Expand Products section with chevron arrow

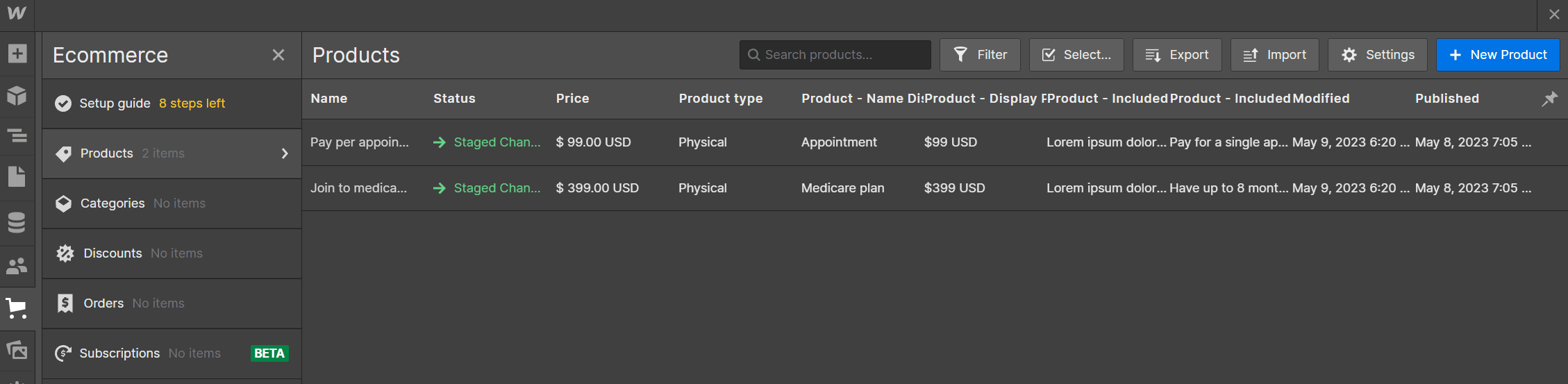click(x=285, y=153)
